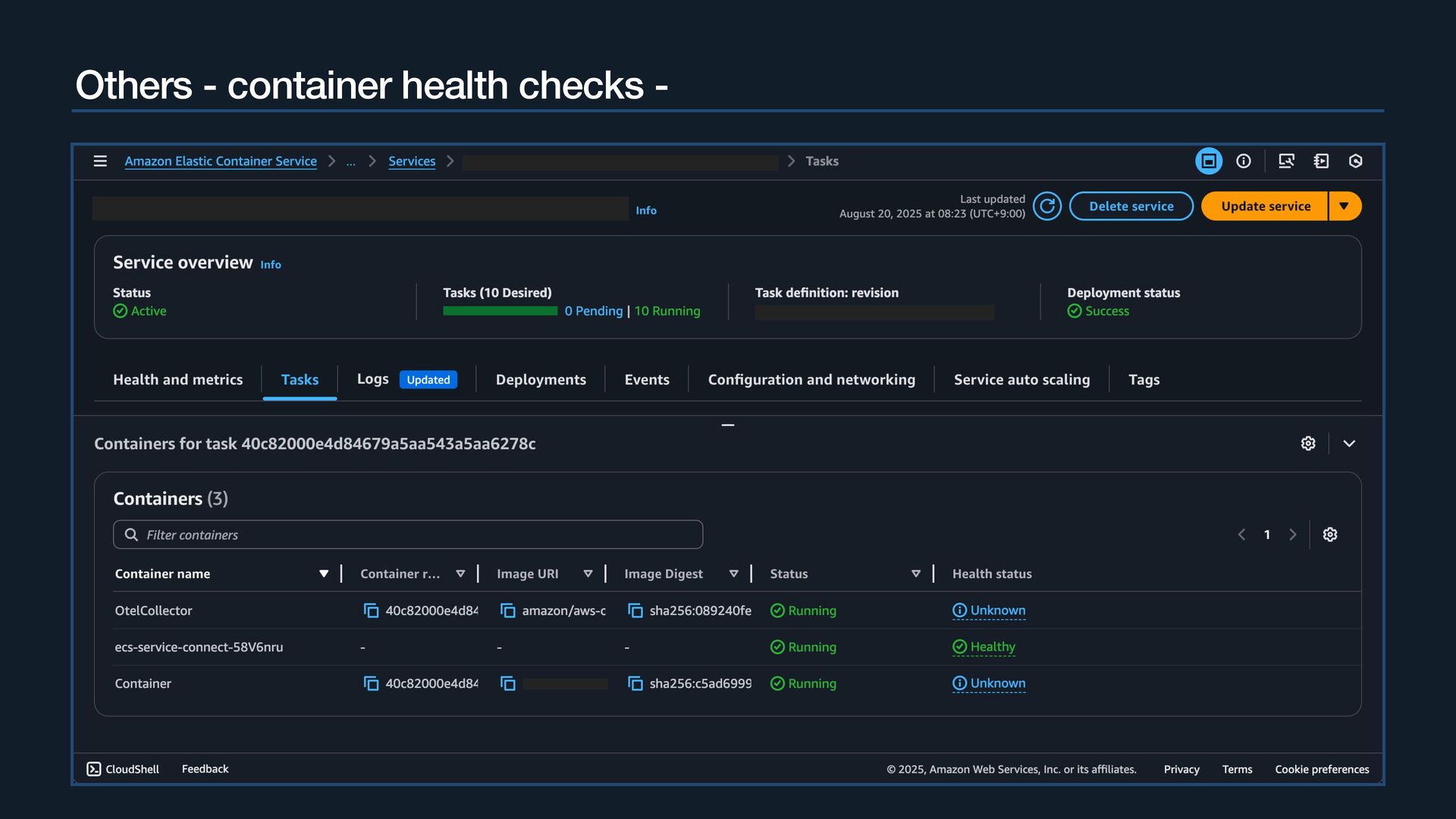Click the hexagon clock icon in top bar

point(1356,161)
